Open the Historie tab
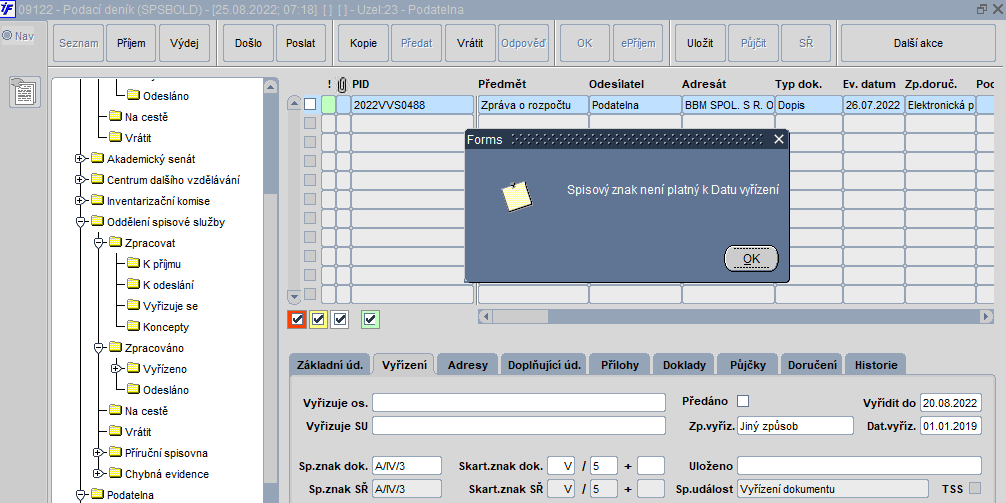Image resolution: width=1006 pixels, height=503 pixels. coord(876,365)
